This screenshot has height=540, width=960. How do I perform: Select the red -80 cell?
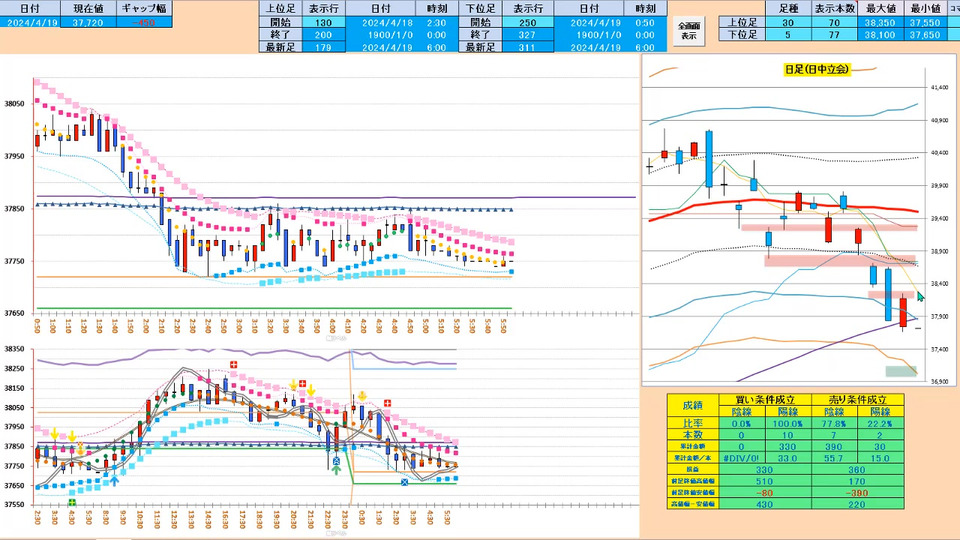[765, 493]
